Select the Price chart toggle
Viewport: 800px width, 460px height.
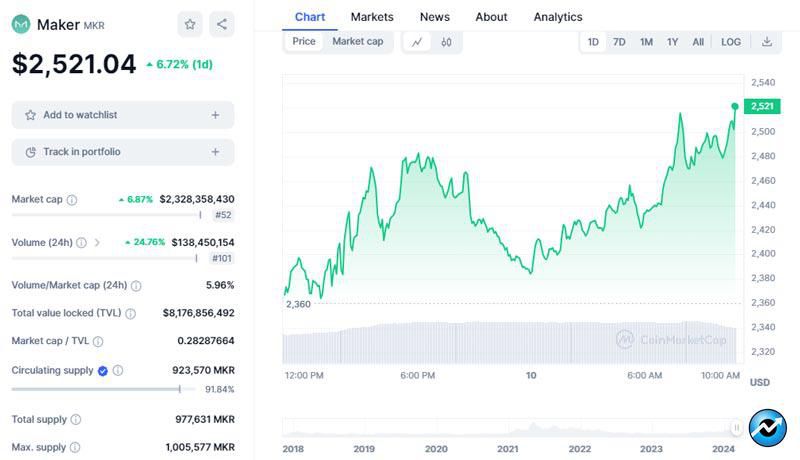[304, 41]
